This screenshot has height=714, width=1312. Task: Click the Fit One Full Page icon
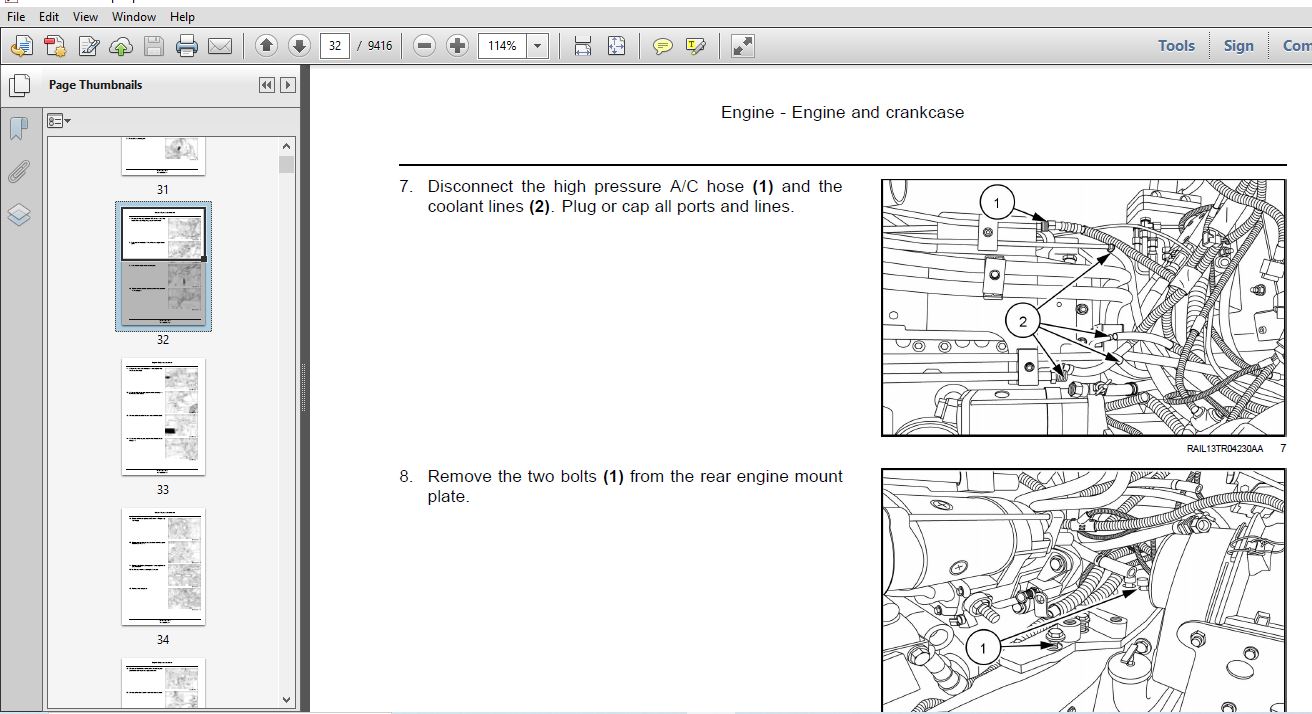pos(616,45)
